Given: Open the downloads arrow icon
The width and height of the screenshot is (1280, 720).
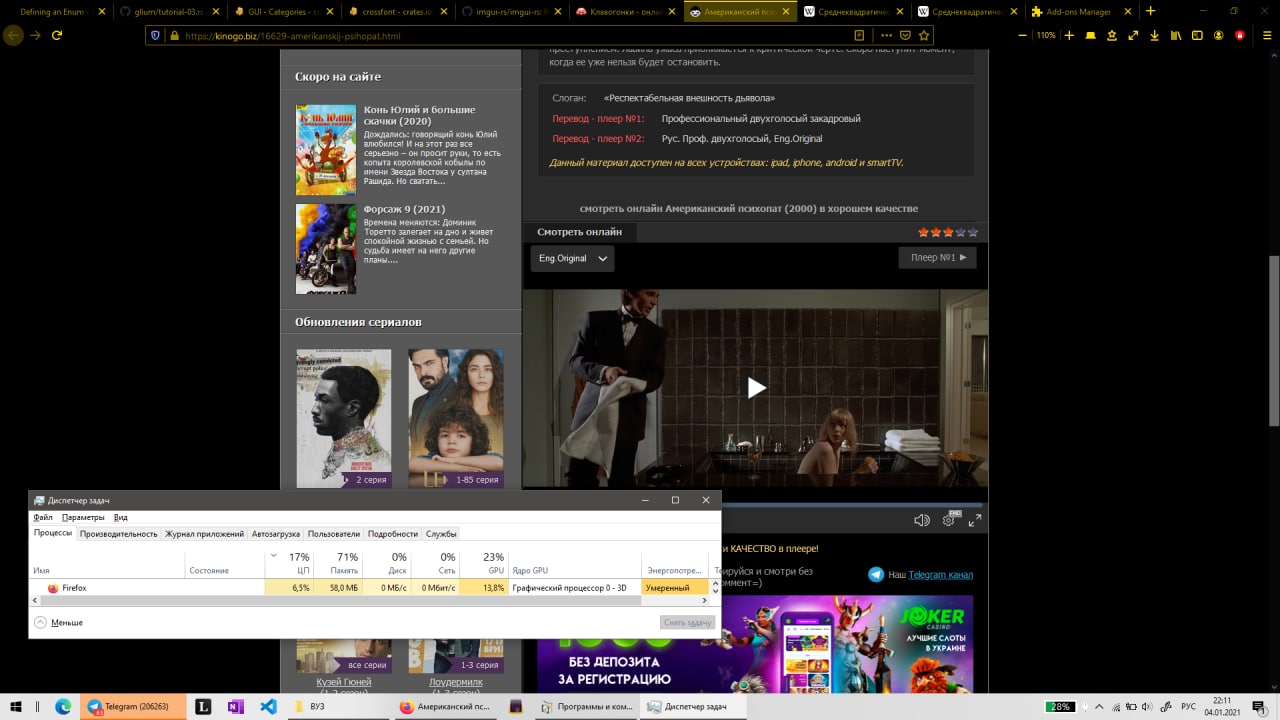Looking at the screenshot, I should click(1155, 35).
